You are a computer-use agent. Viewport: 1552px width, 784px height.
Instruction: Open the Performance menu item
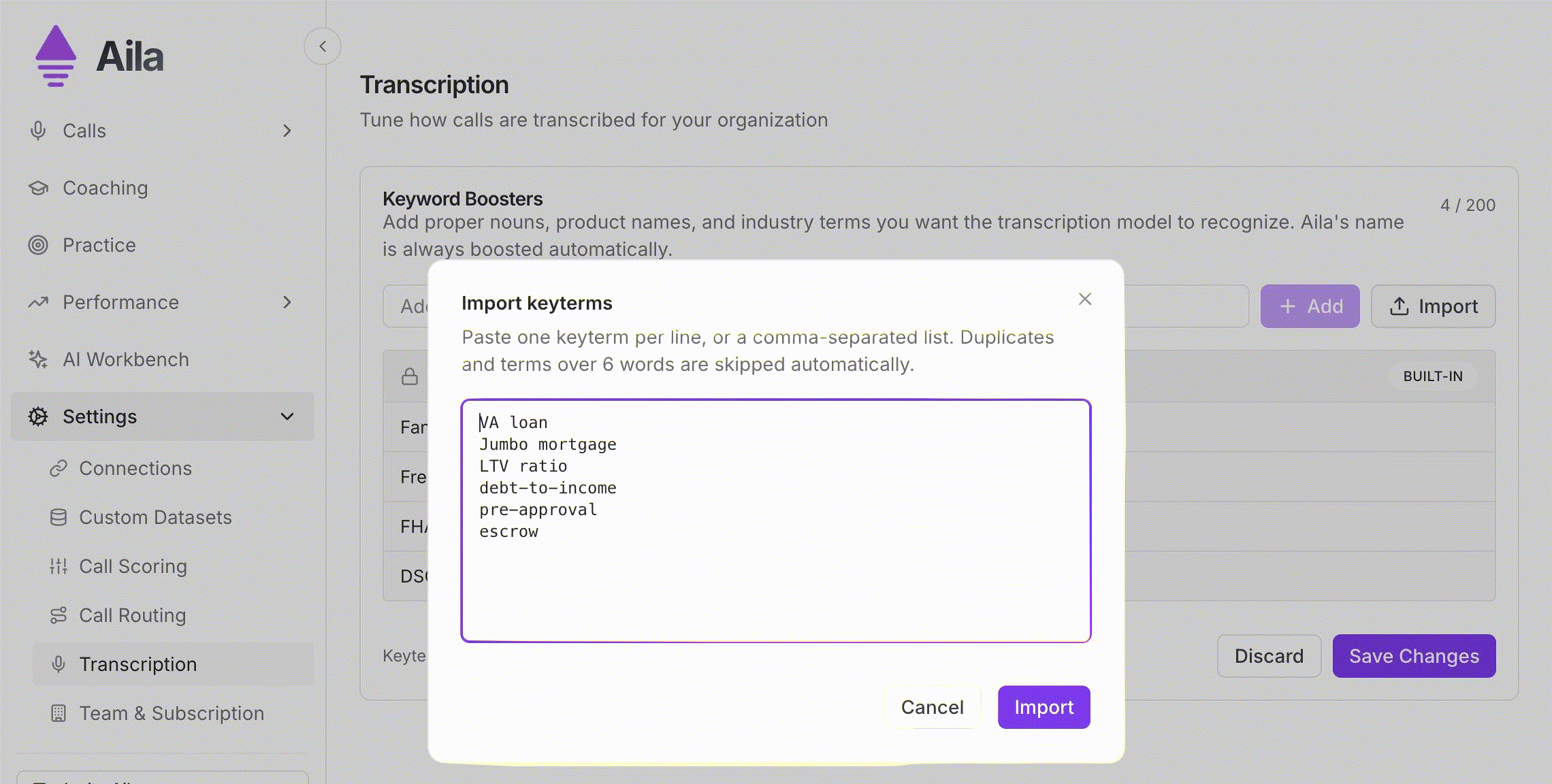click(162, 302)
